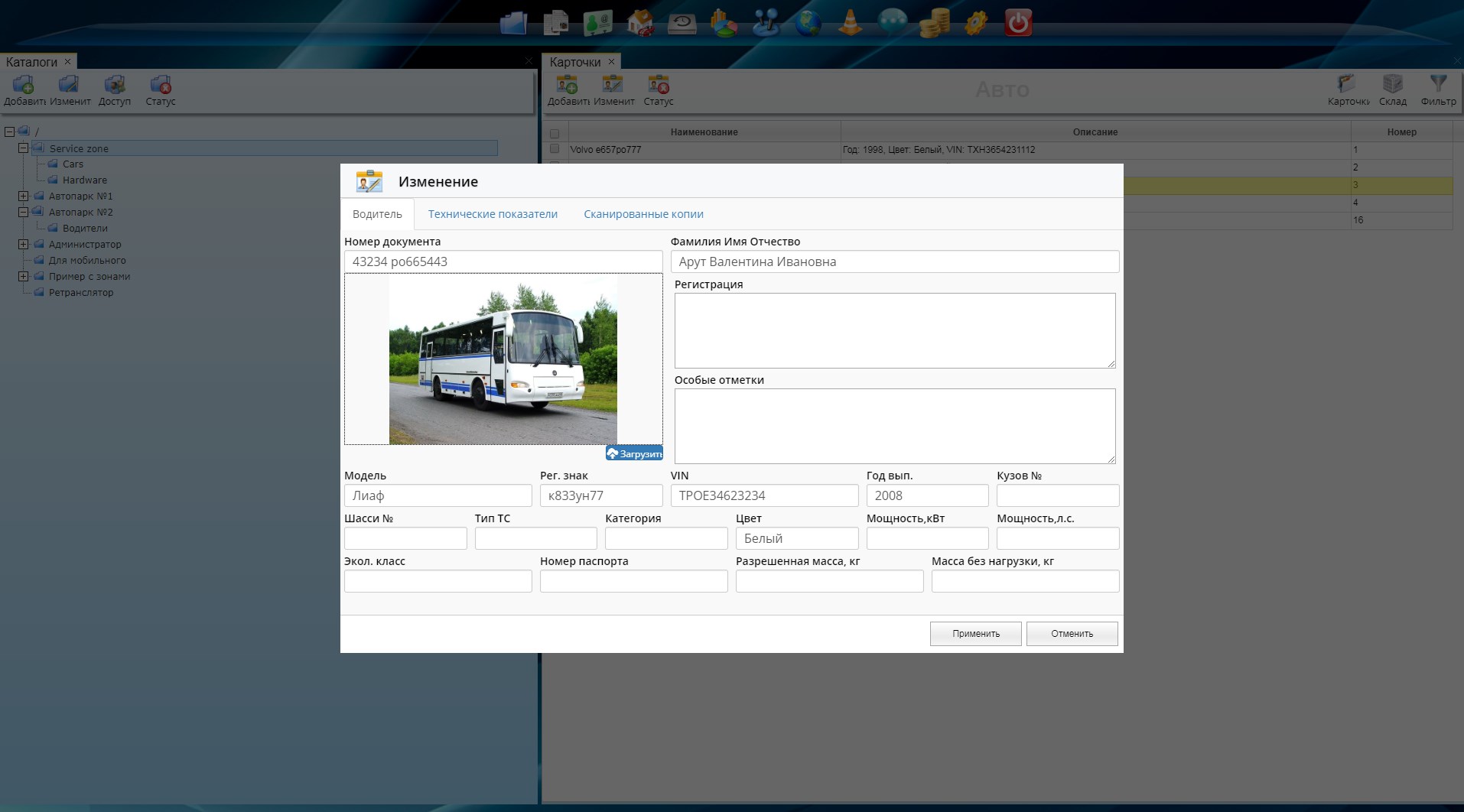Click the red power logout icon
The image size is (1464, 812).
coord(1018,23)
